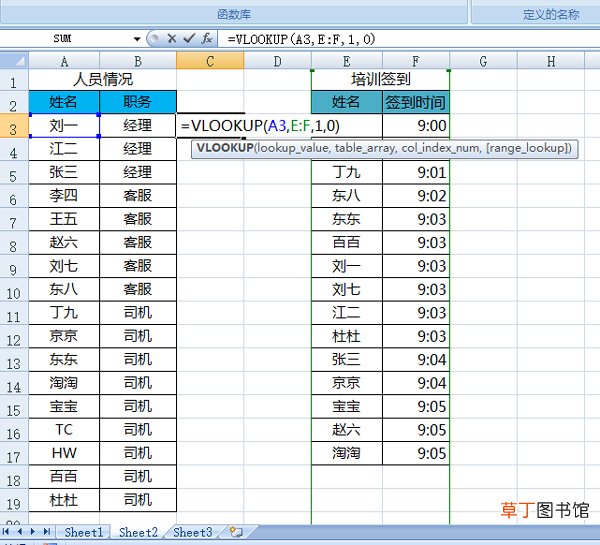600x545 pixels.
Task: Click [range_lookup] argument in tooltip
Action: pos(527,148)
